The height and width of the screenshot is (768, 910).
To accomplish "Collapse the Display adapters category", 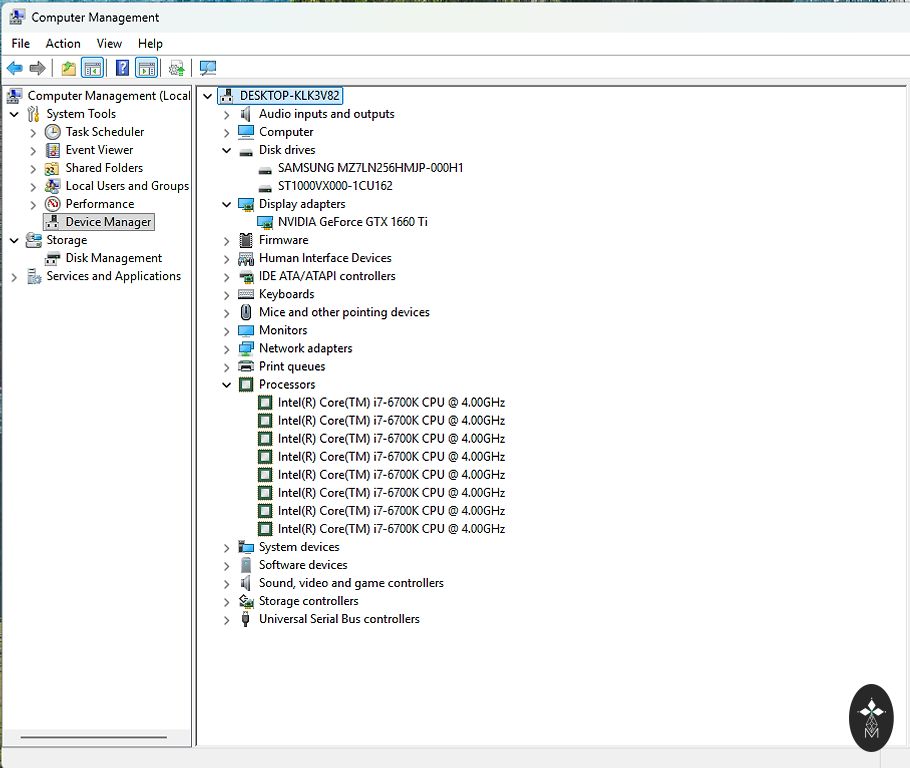I will [x=227, y=204].
